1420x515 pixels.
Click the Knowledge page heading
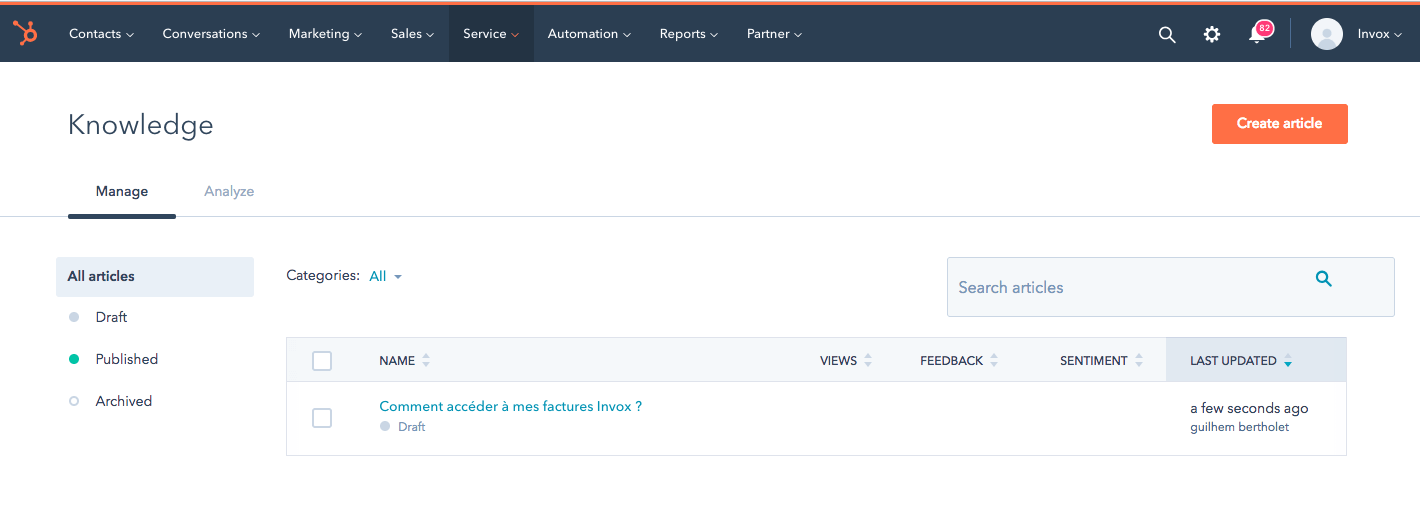click(x=141, y=125)
